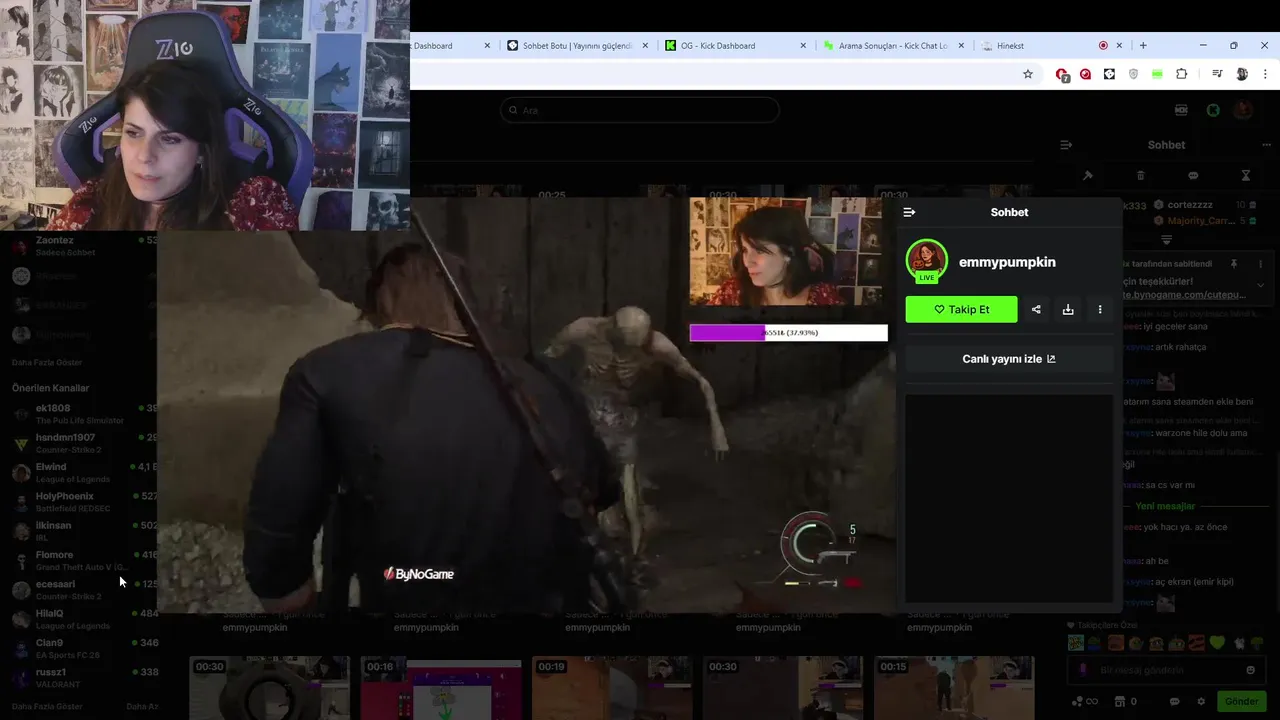1280x720 pixels.
Task: Switch to the Sohbet Botu tab
Action: (x=577, y=45)
